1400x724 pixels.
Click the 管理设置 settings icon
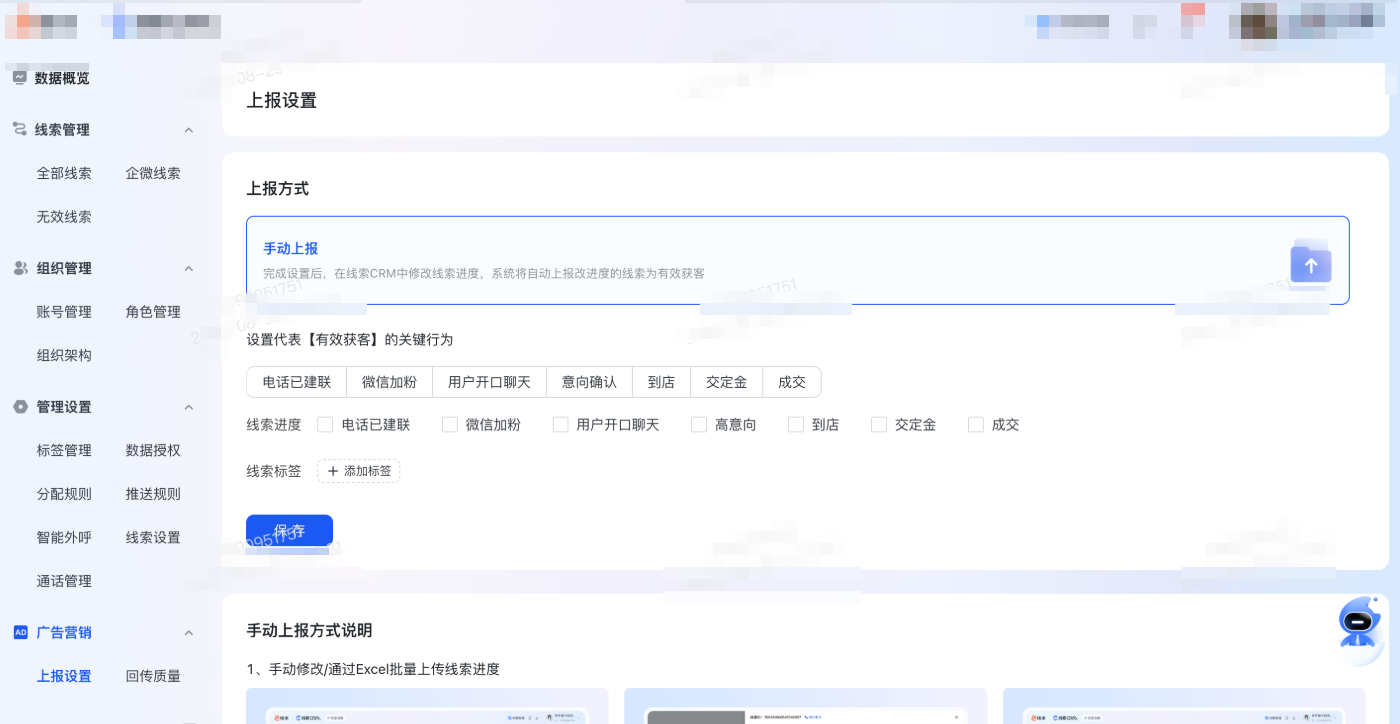point(22,406)
